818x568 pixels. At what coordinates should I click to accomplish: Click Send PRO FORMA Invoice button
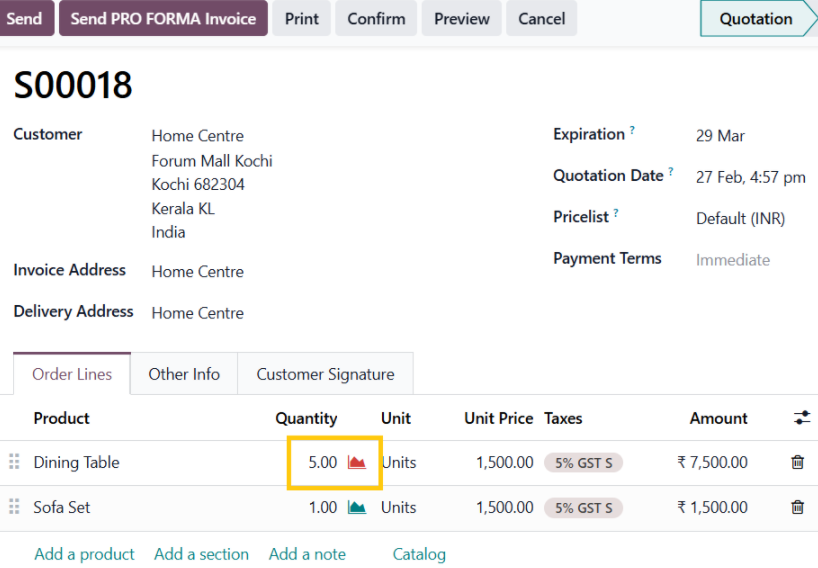pos(163,19)
